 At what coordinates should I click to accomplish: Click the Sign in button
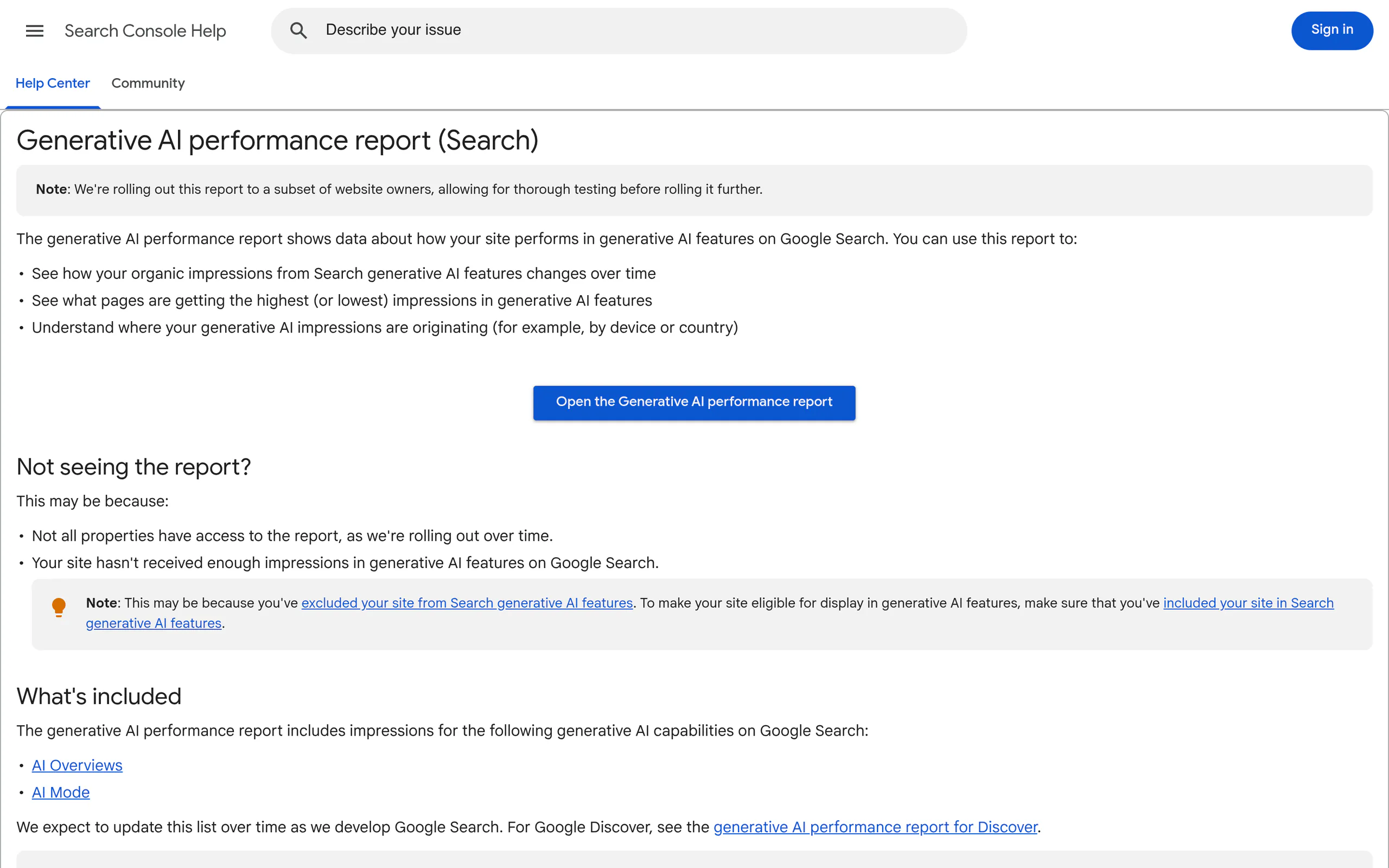(1331, 30)
